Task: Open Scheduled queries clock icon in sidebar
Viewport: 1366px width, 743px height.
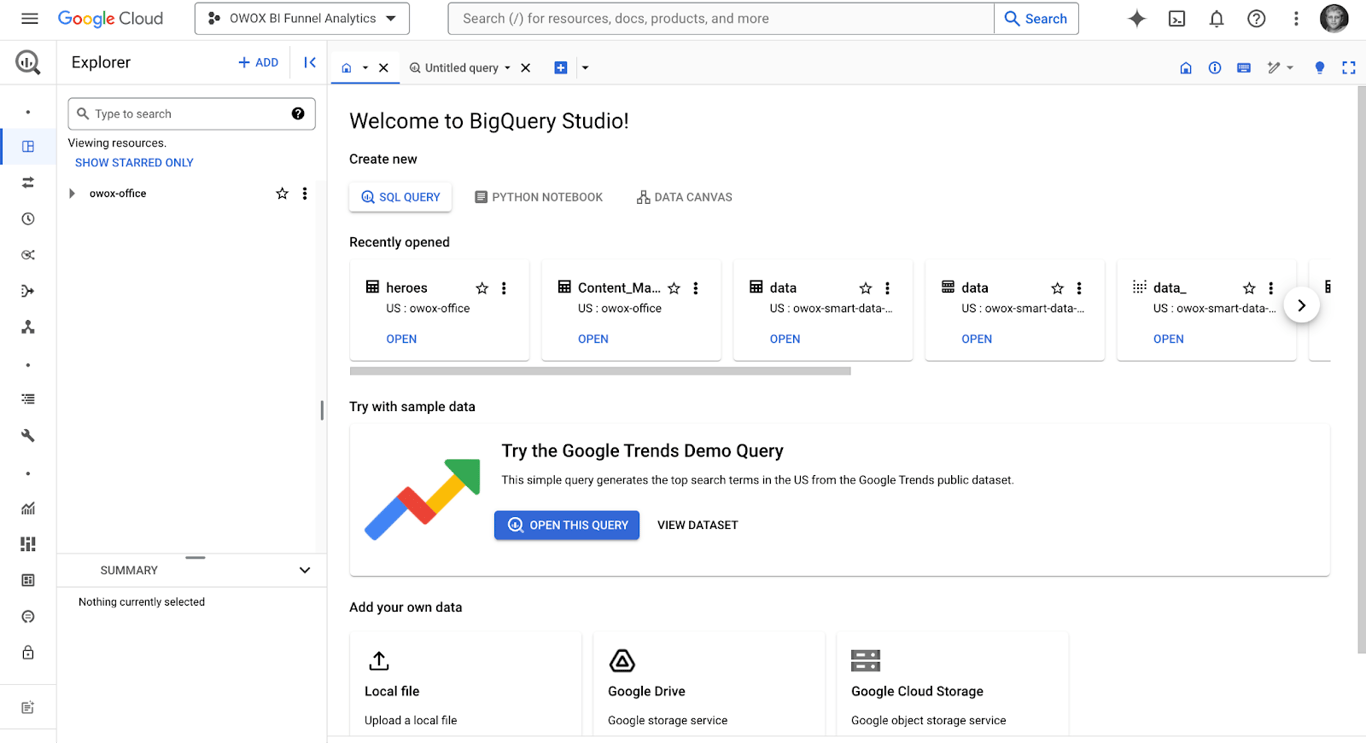Action: point(28,219)
